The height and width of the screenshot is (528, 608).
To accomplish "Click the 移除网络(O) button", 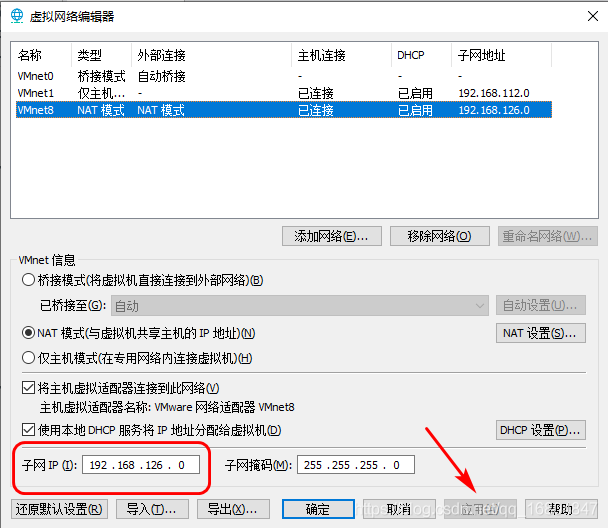I will click(x=440, y=236).
